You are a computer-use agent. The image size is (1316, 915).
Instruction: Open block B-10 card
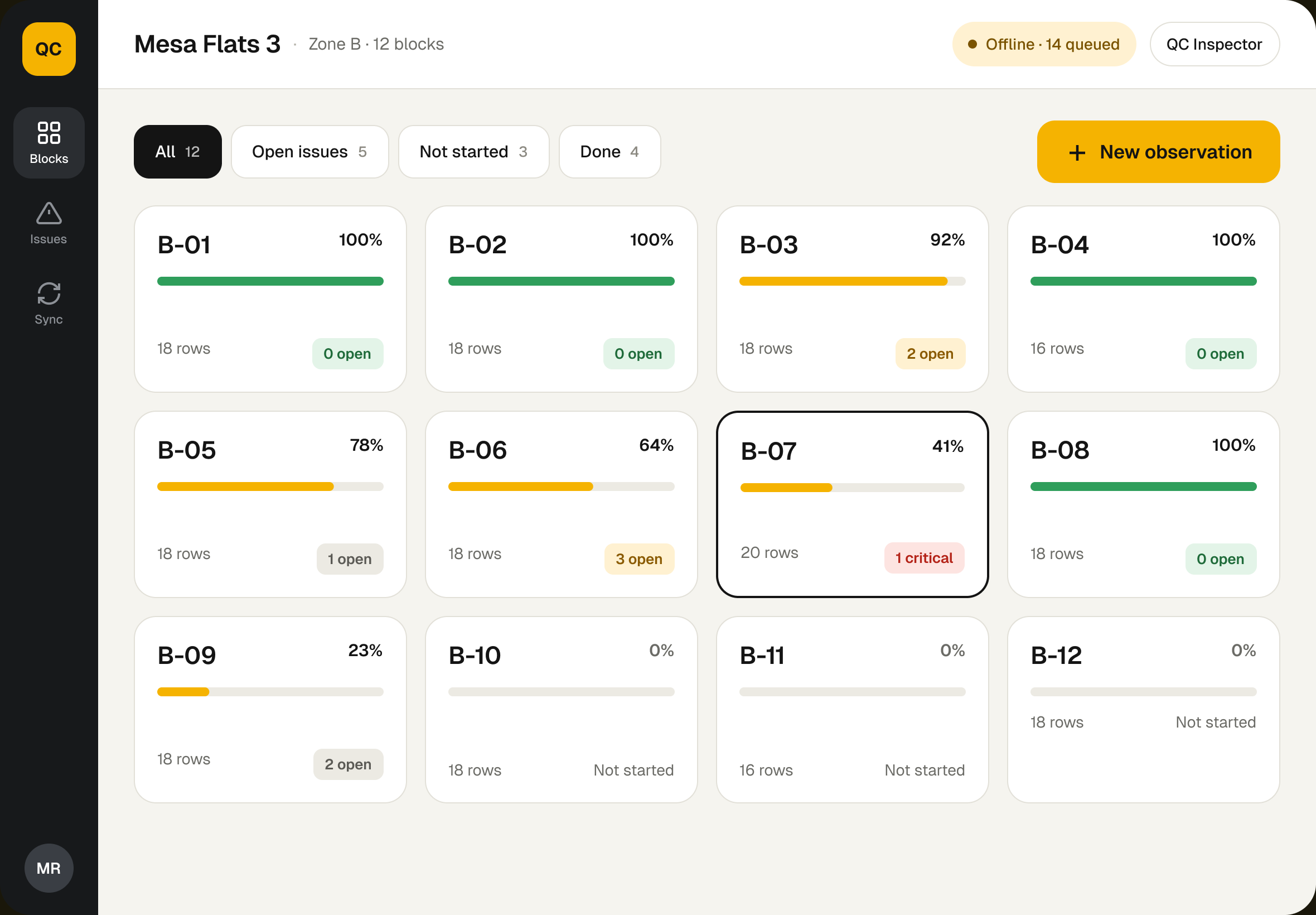pyautogui.click(x=562, y=710)
